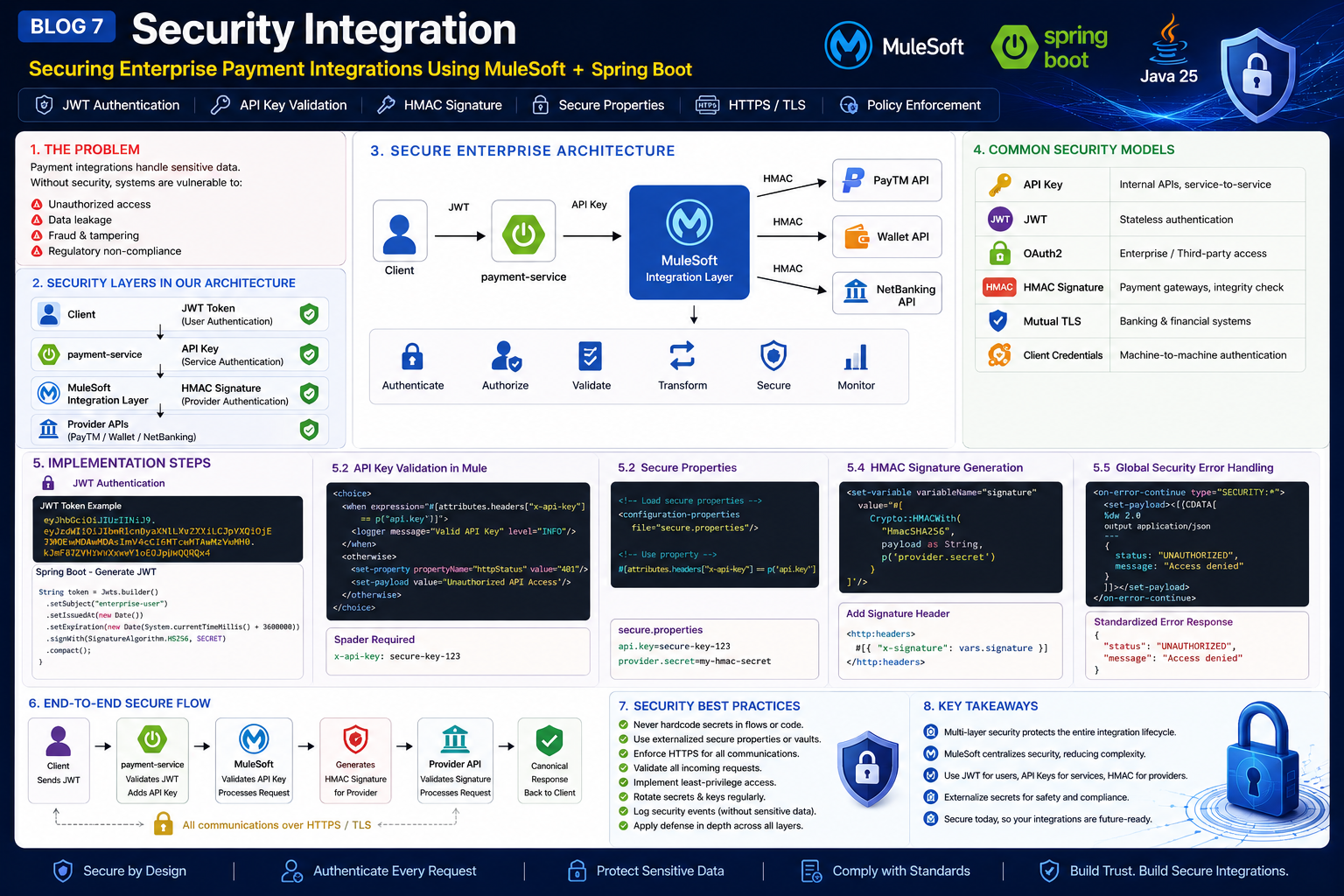Click the check beside Enforce HTTPS for all communications
The width and height of the screenshot is (1344, 896).
click(x=624, y=753)
